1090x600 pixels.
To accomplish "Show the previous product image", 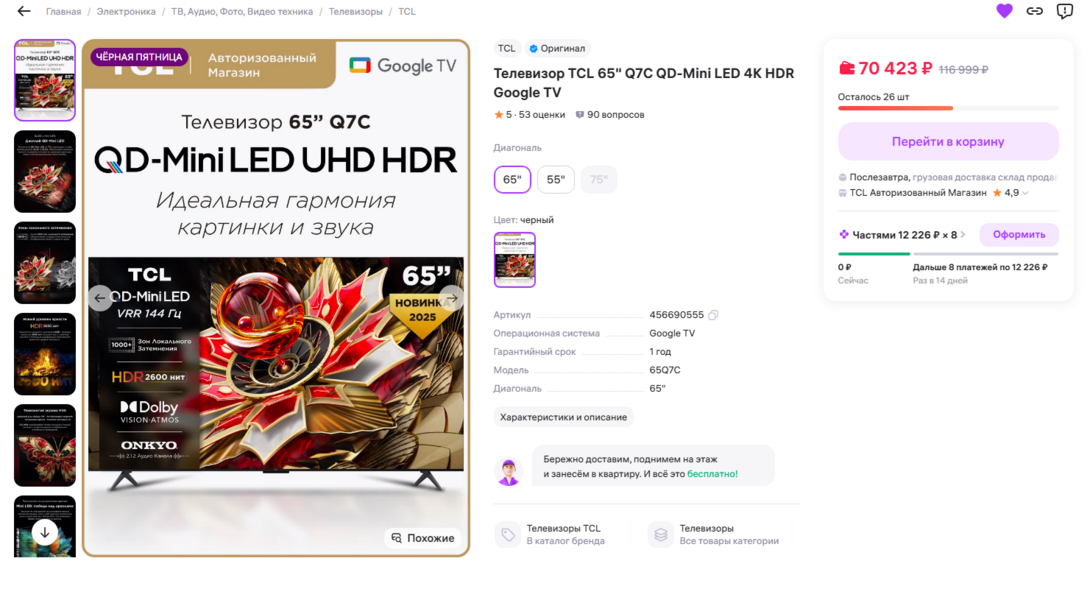I will 100,298.
